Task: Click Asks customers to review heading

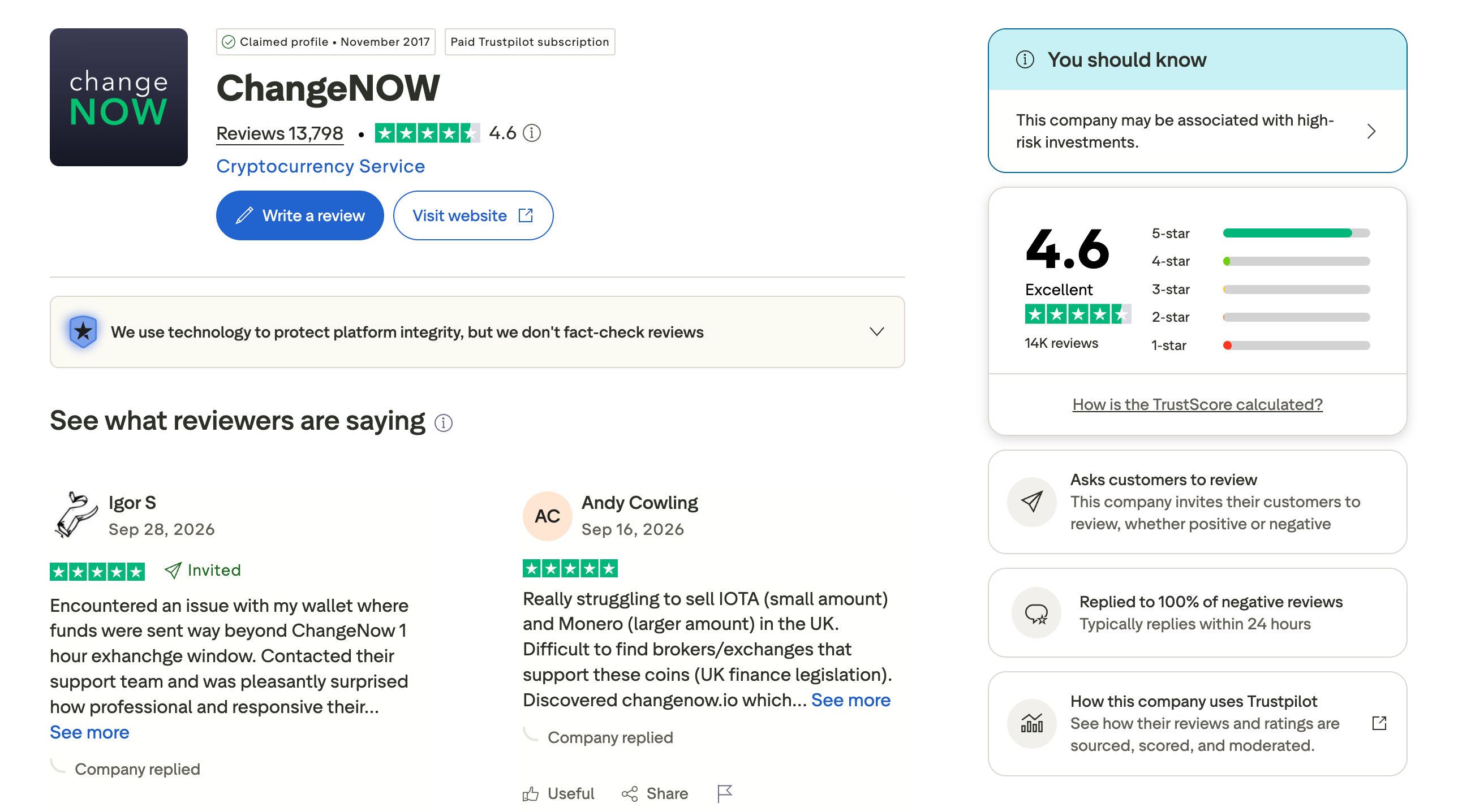Action: point(1163,480)
